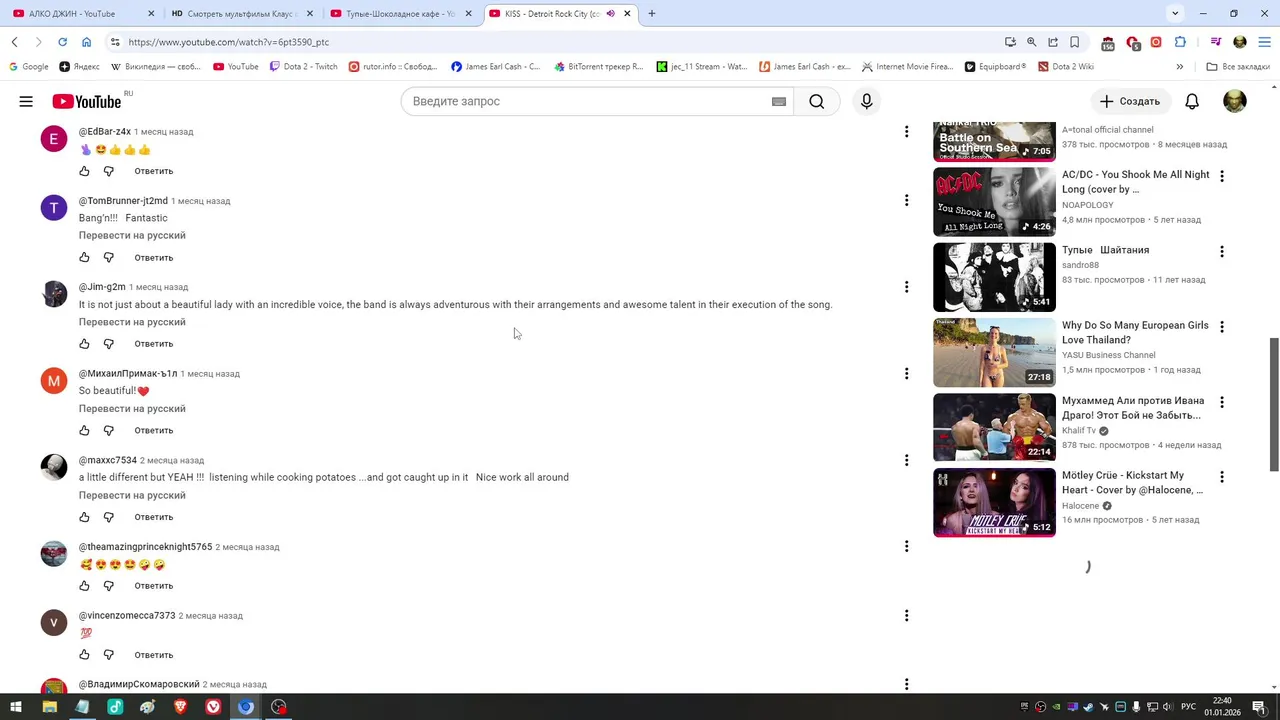Translate @Jim-g2m comment to Russian
Screen dimensions: 1280x720
(132, 322)
